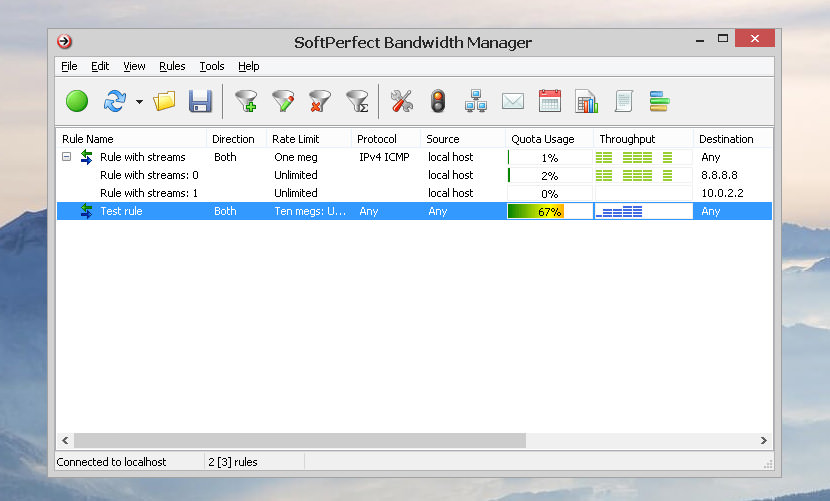Image resolution: width=830 pixels, height=501 pixels.
Task: Select the 'Test rule' row name
Action: [x=121, y=211]
